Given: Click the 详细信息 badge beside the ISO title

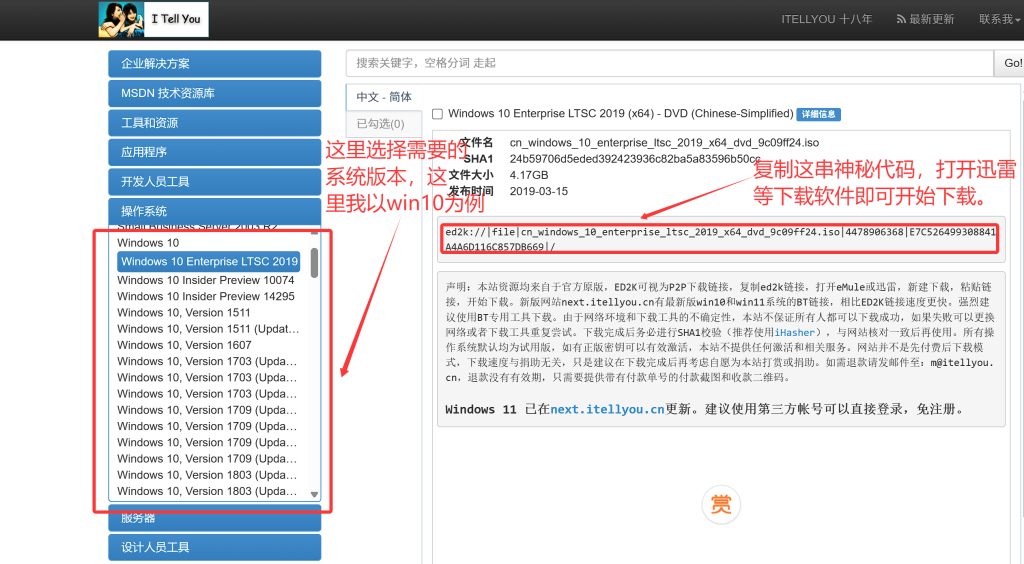Looking at the screenshot, I should 819,114.
